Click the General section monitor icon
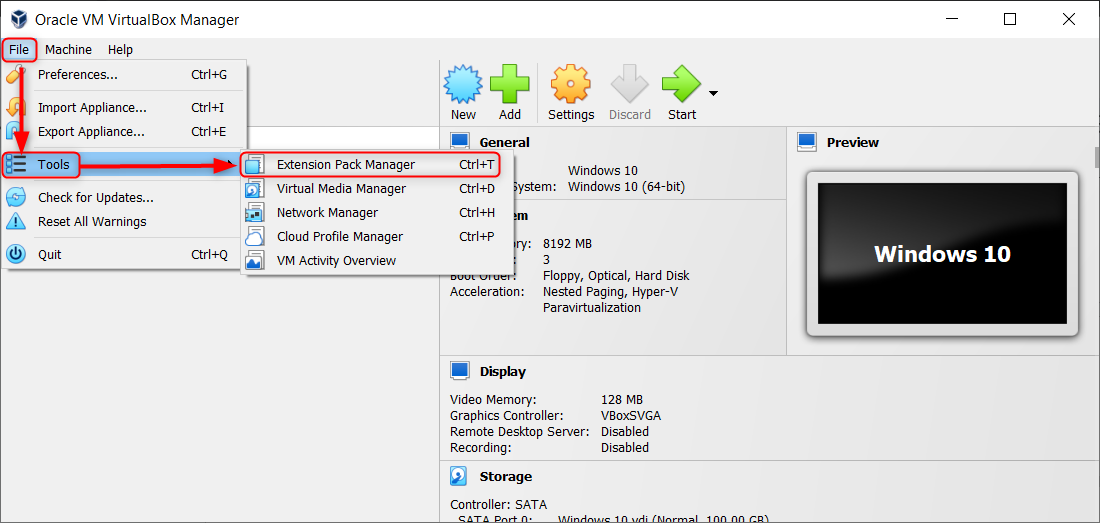 (460, 142)
